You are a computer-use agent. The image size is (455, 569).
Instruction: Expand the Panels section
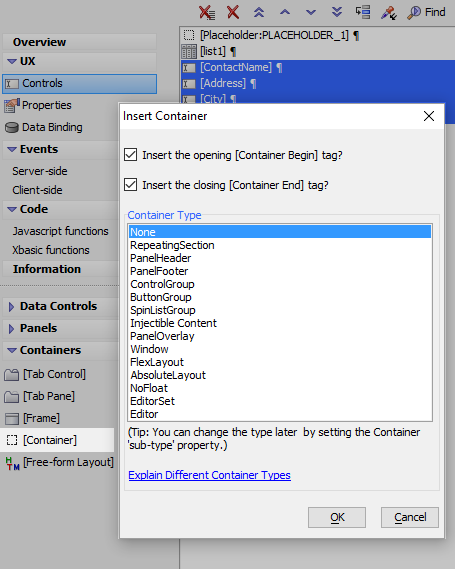coord(11,328)
